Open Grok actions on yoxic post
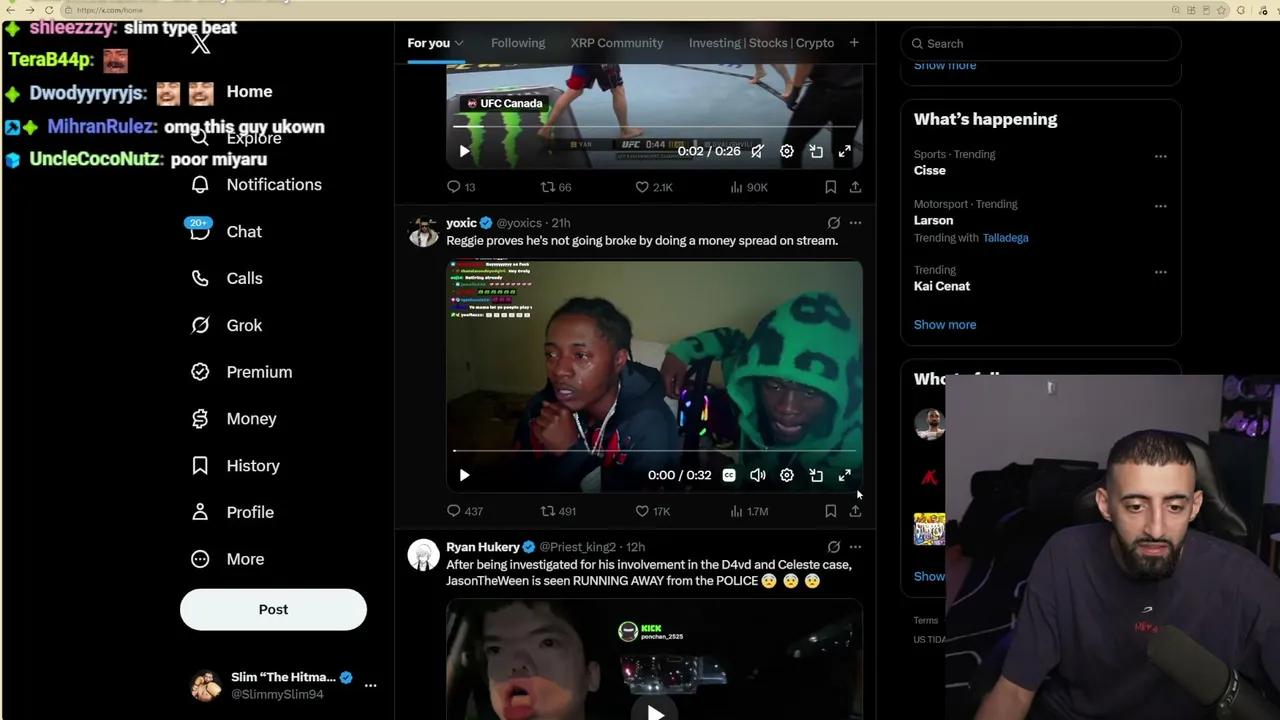This screenshot has width=1280, height=720. point(833,223)
